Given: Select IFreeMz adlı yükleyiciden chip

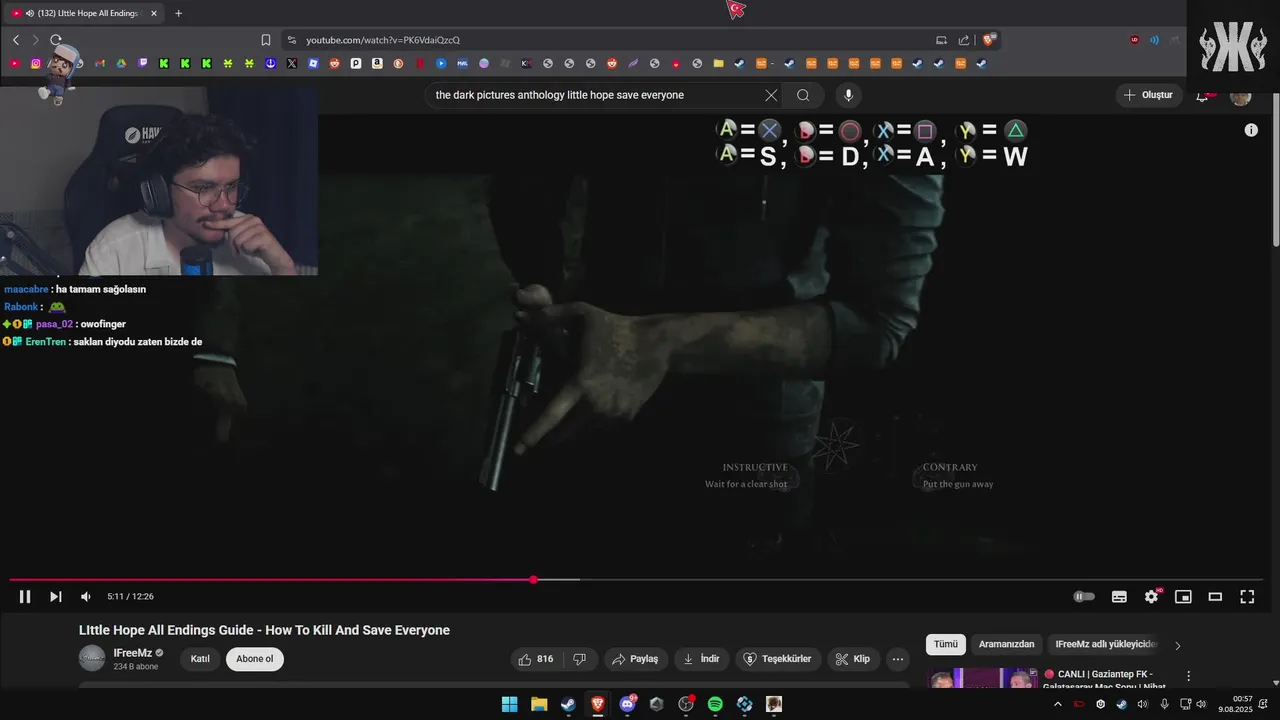Looking at the screenshot, I should (x=1106, y=644).
